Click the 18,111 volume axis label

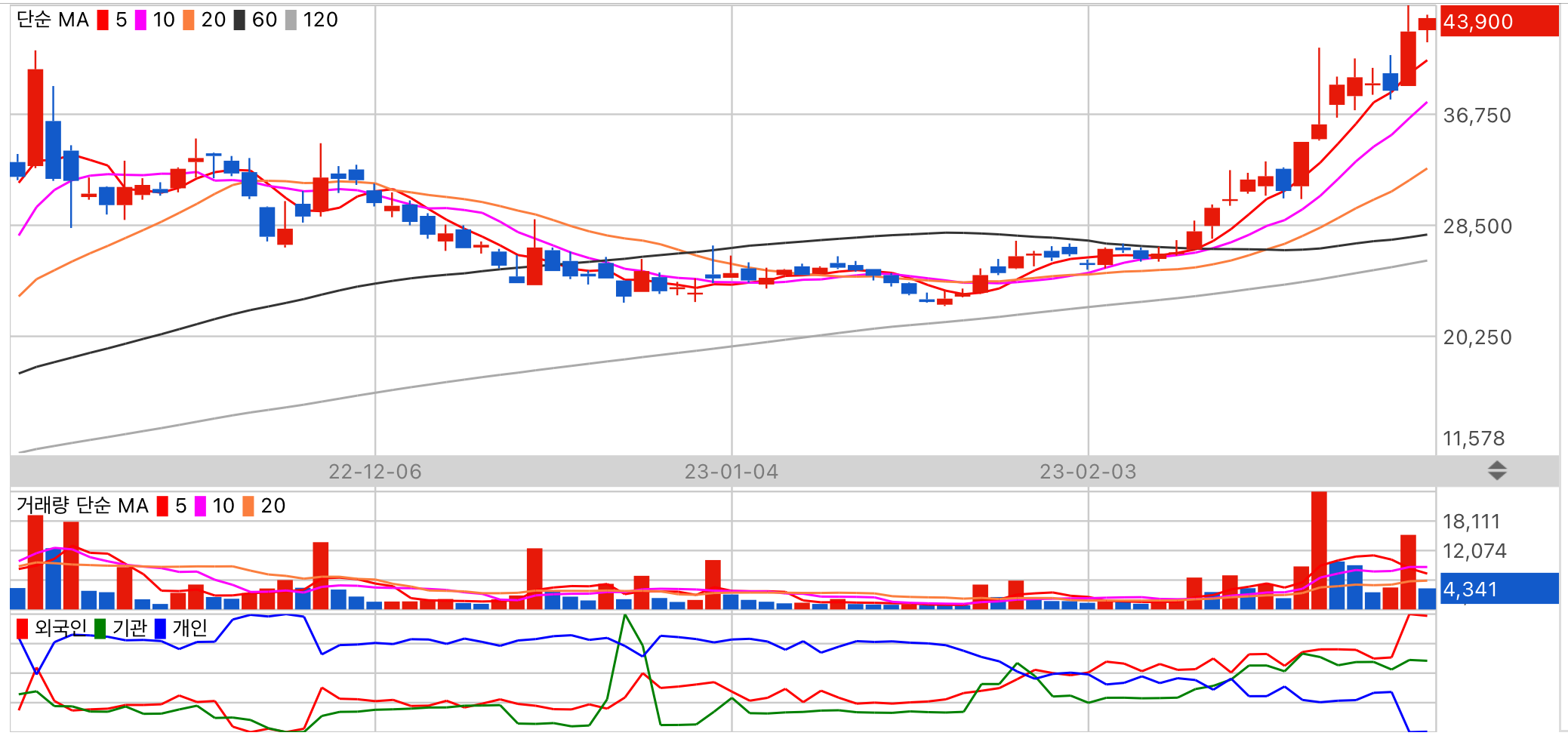1471,522
